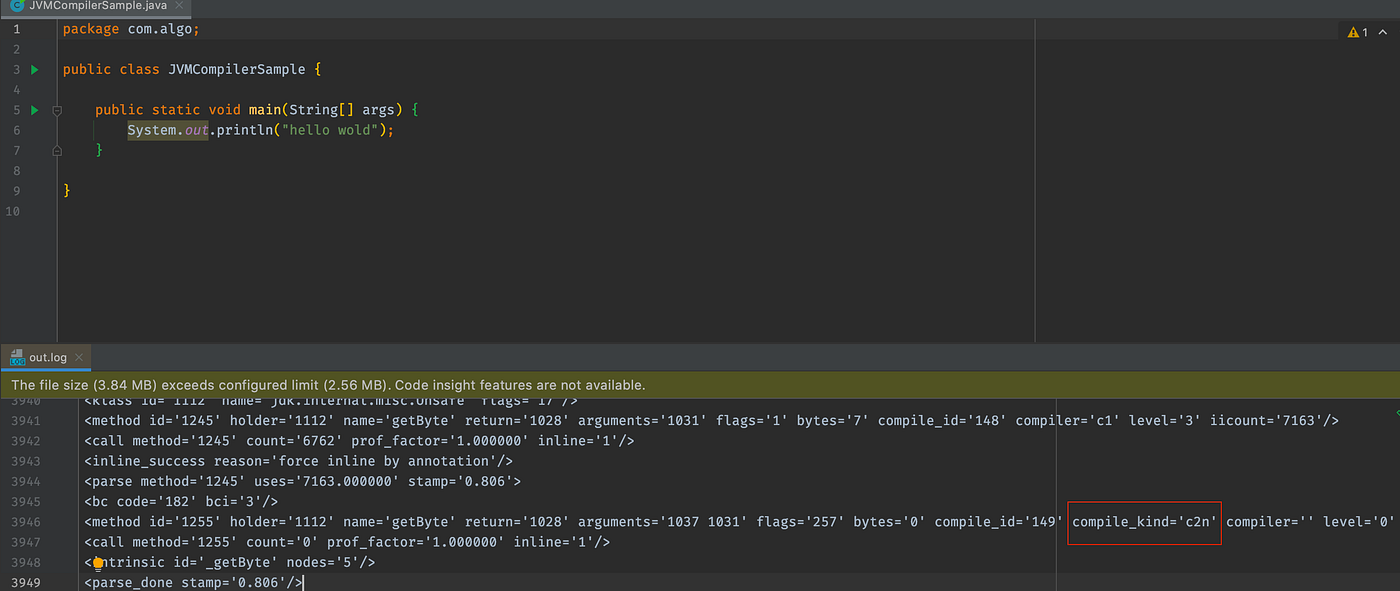Click 'main(String[] args)' method signature

[x=325, y=110]
